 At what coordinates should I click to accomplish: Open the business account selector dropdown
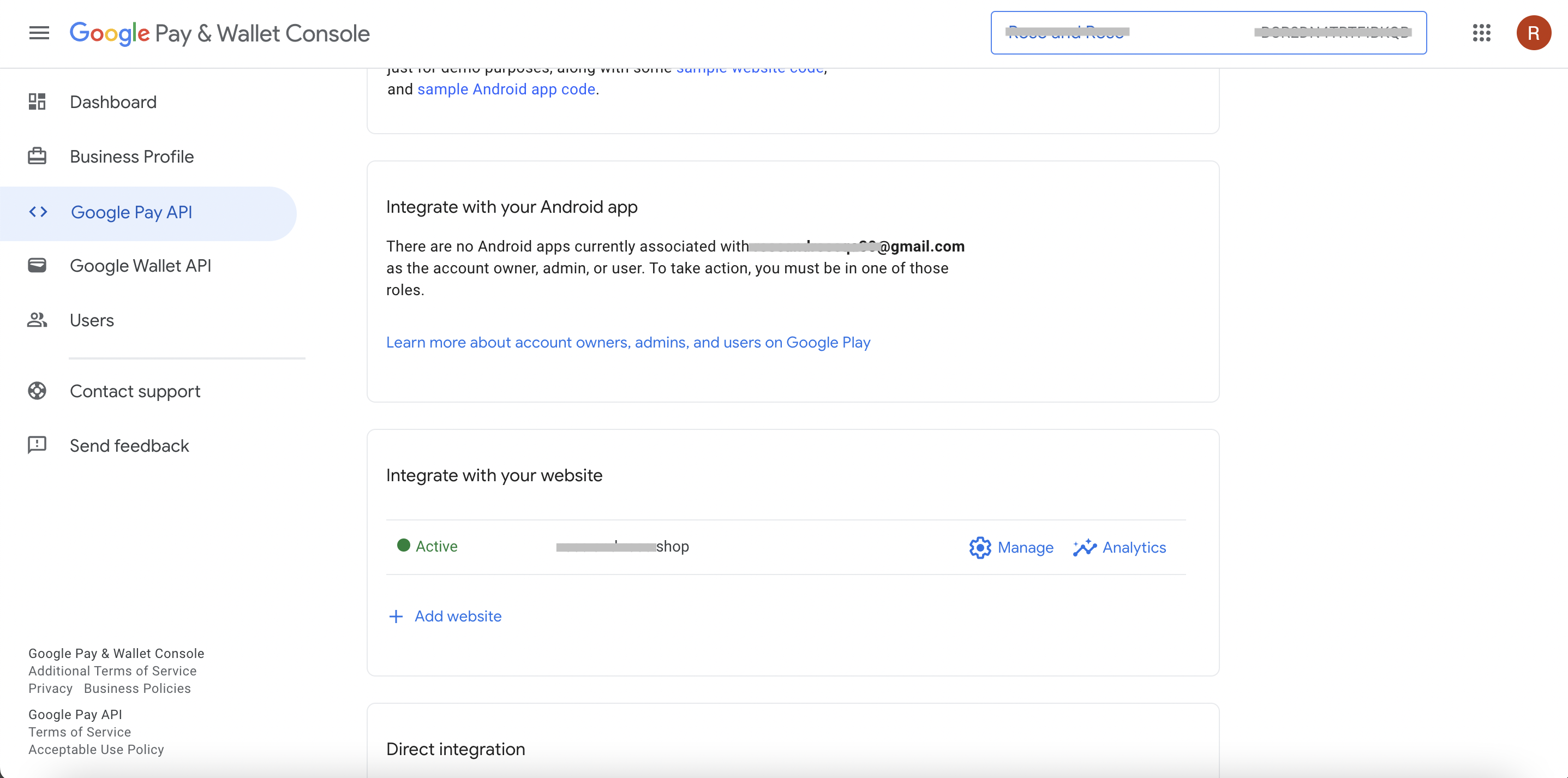[x=1208, y=33]
